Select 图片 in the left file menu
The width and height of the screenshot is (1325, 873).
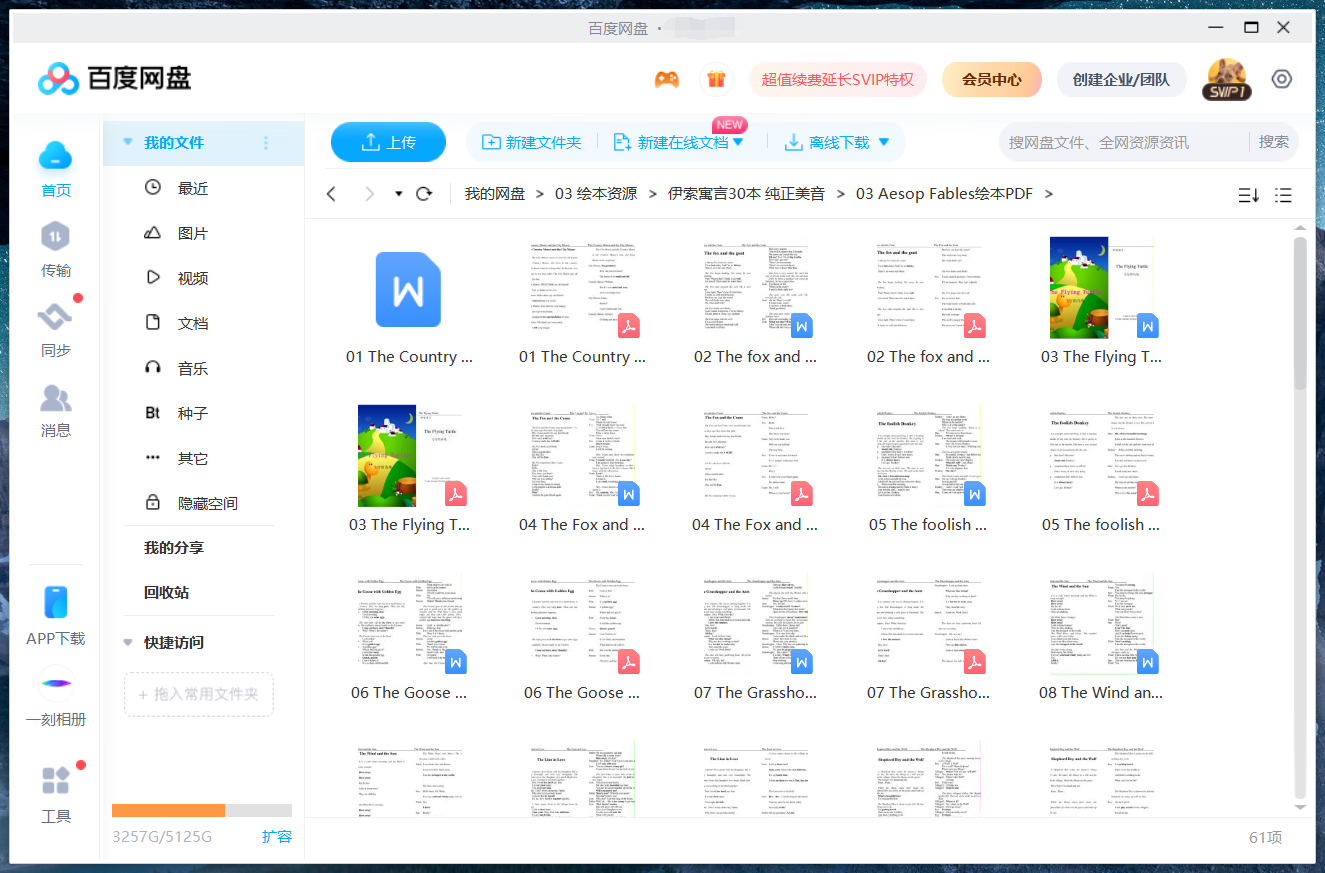click(x=192, y=233)
